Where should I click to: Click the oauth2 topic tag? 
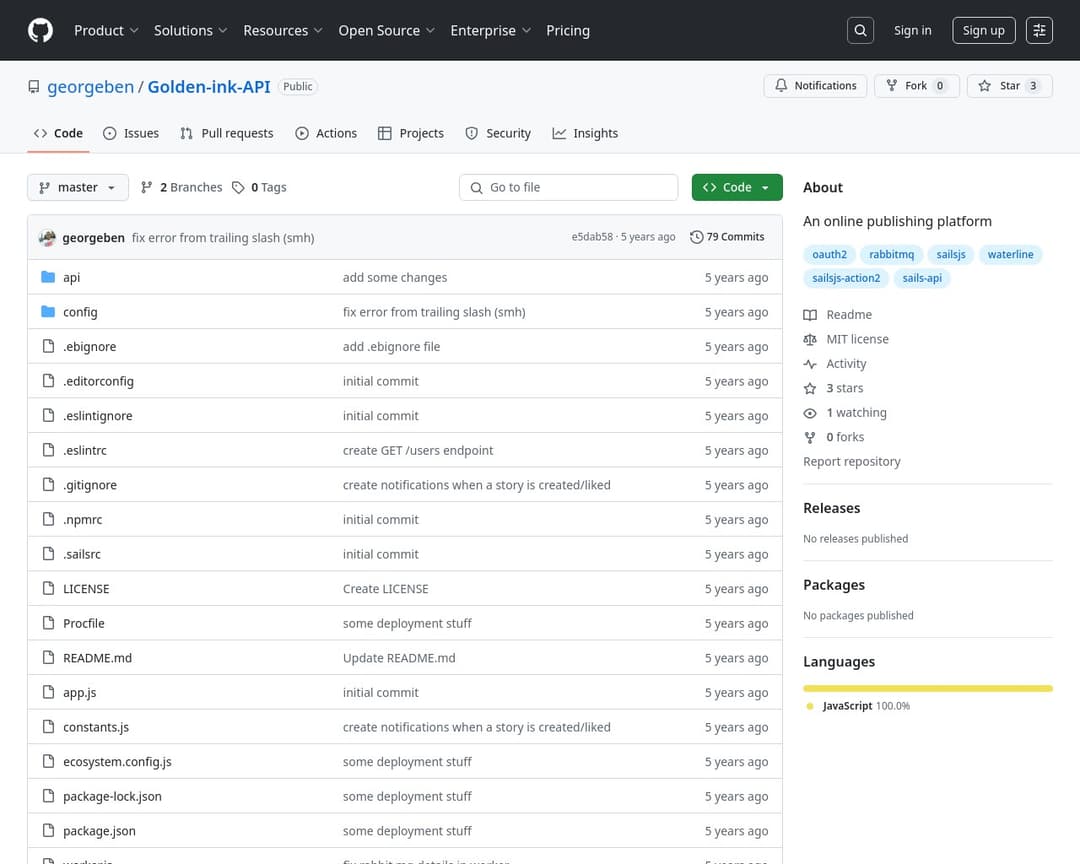[x=829, y=254]
